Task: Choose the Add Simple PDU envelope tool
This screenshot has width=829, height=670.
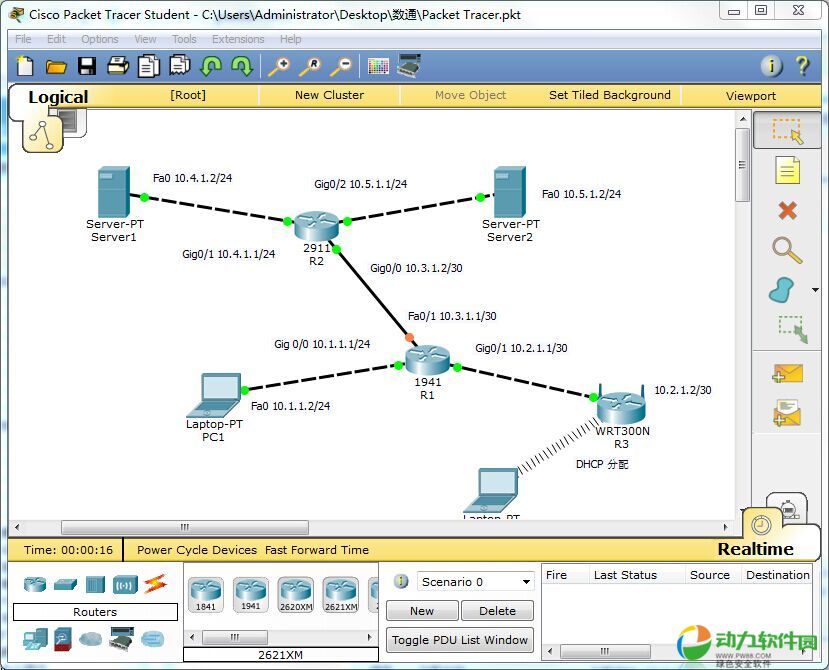Action: click(787, 373)
